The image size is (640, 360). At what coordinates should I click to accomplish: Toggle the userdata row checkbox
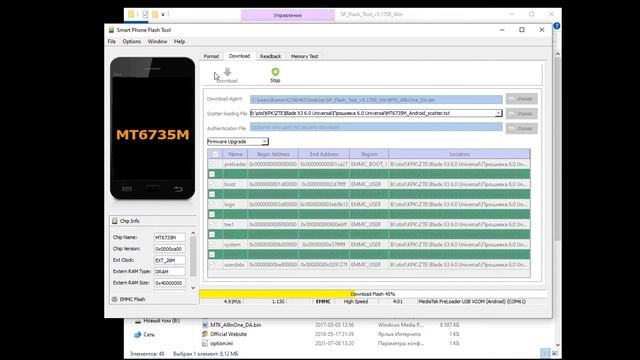click(x=212, y=264)
